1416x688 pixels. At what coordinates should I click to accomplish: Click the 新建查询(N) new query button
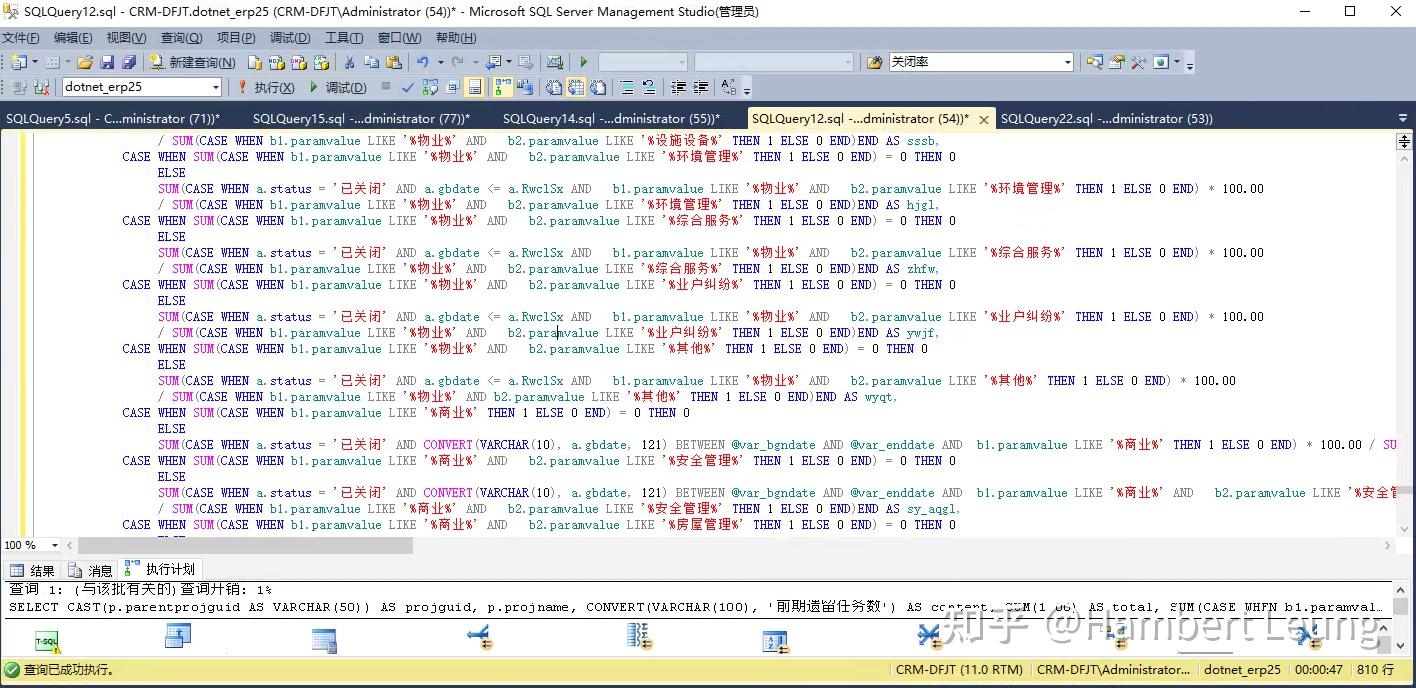coord(192,62)
